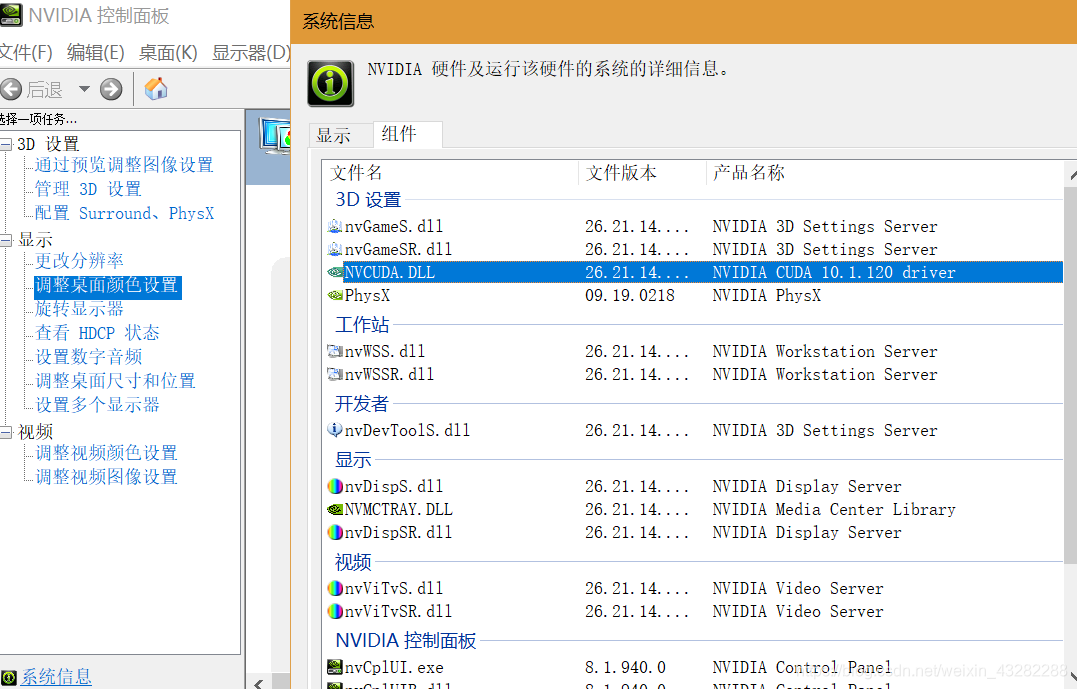
Task: Click the nvGameS.dll file icon
Action: [335, 226]
